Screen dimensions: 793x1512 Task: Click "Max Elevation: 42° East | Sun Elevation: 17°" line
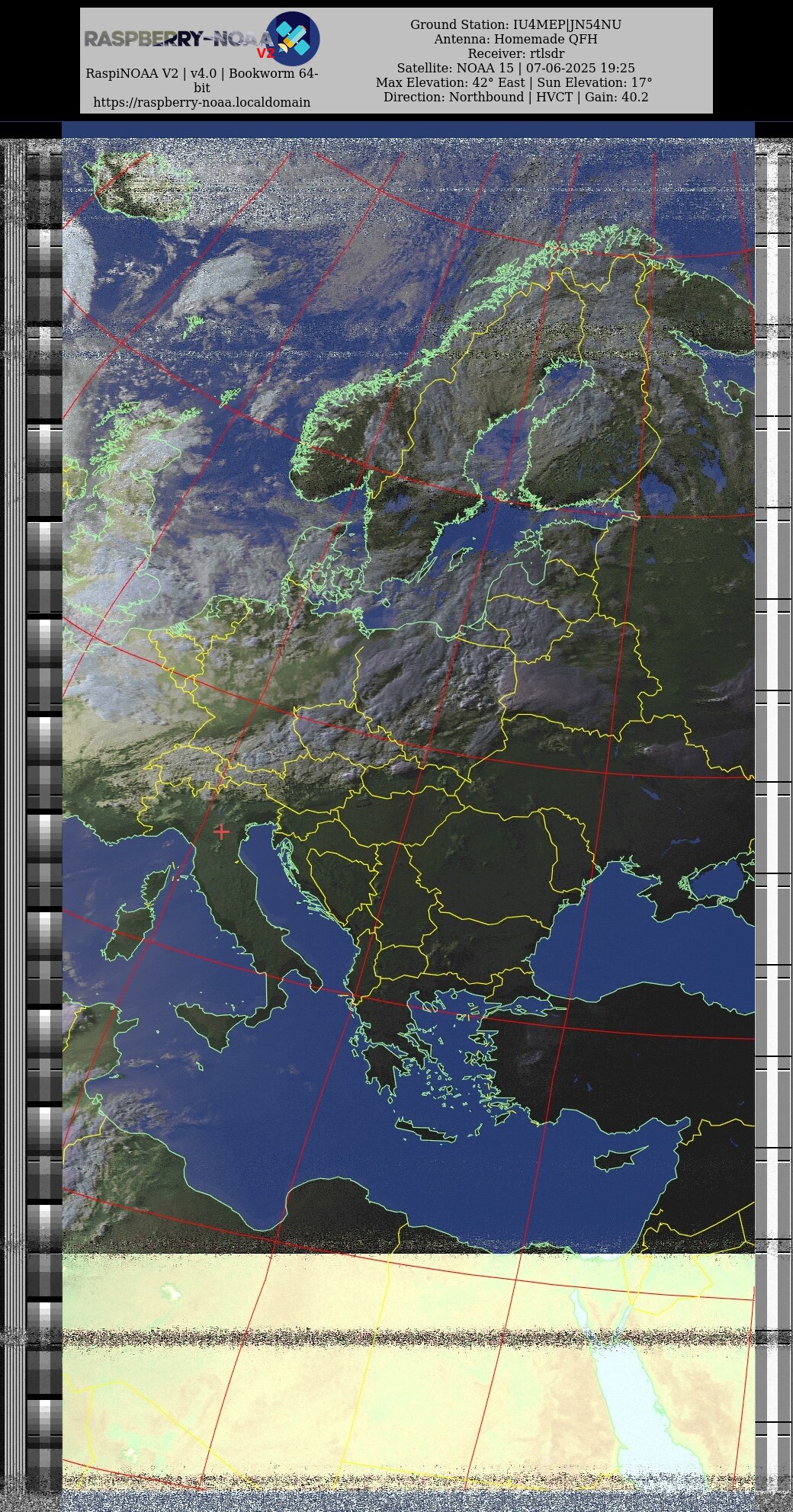514,83
